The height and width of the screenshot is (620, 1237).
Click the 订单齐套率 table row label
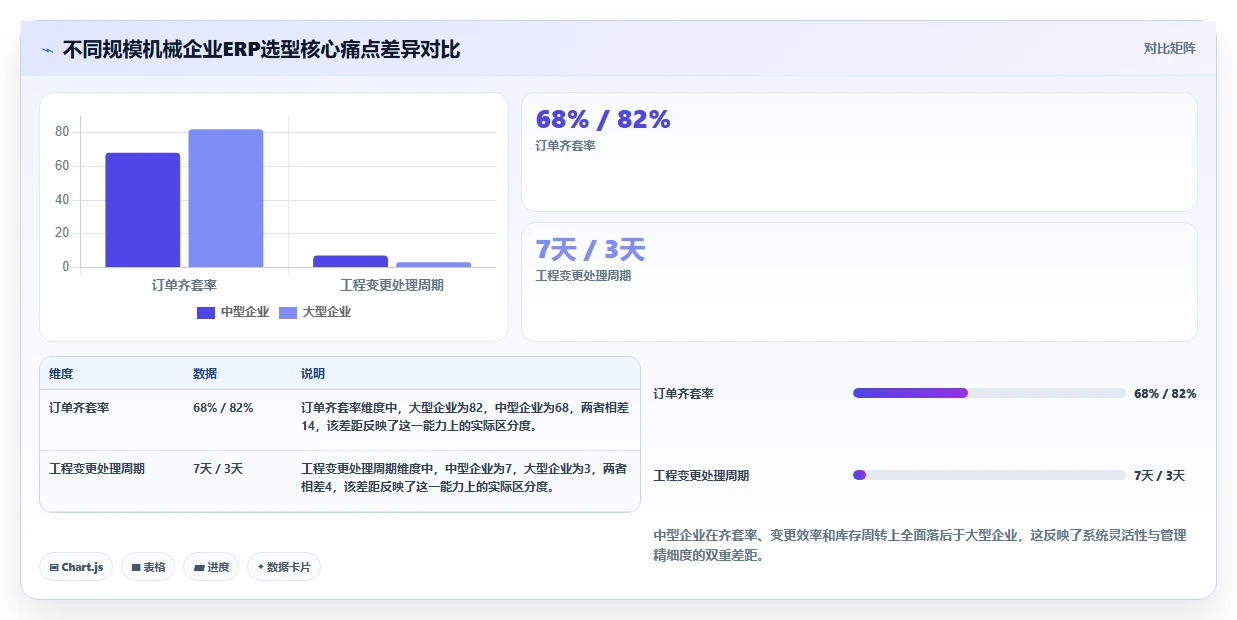click(x=79, y=408)
